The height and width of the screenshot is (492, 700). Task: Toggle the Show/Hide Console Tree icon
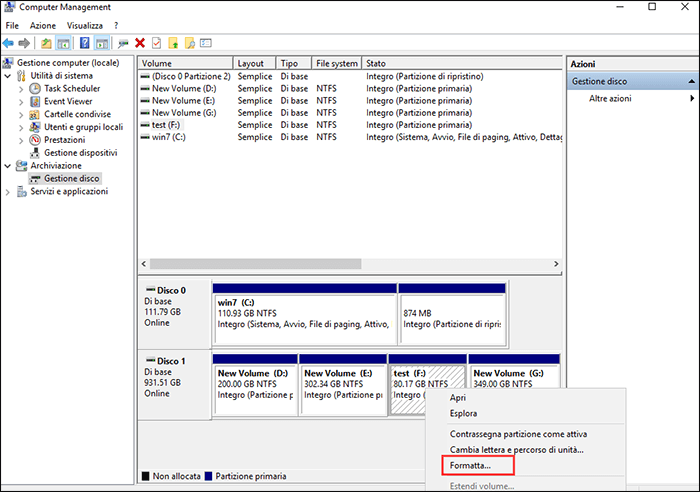coord(63,43)
